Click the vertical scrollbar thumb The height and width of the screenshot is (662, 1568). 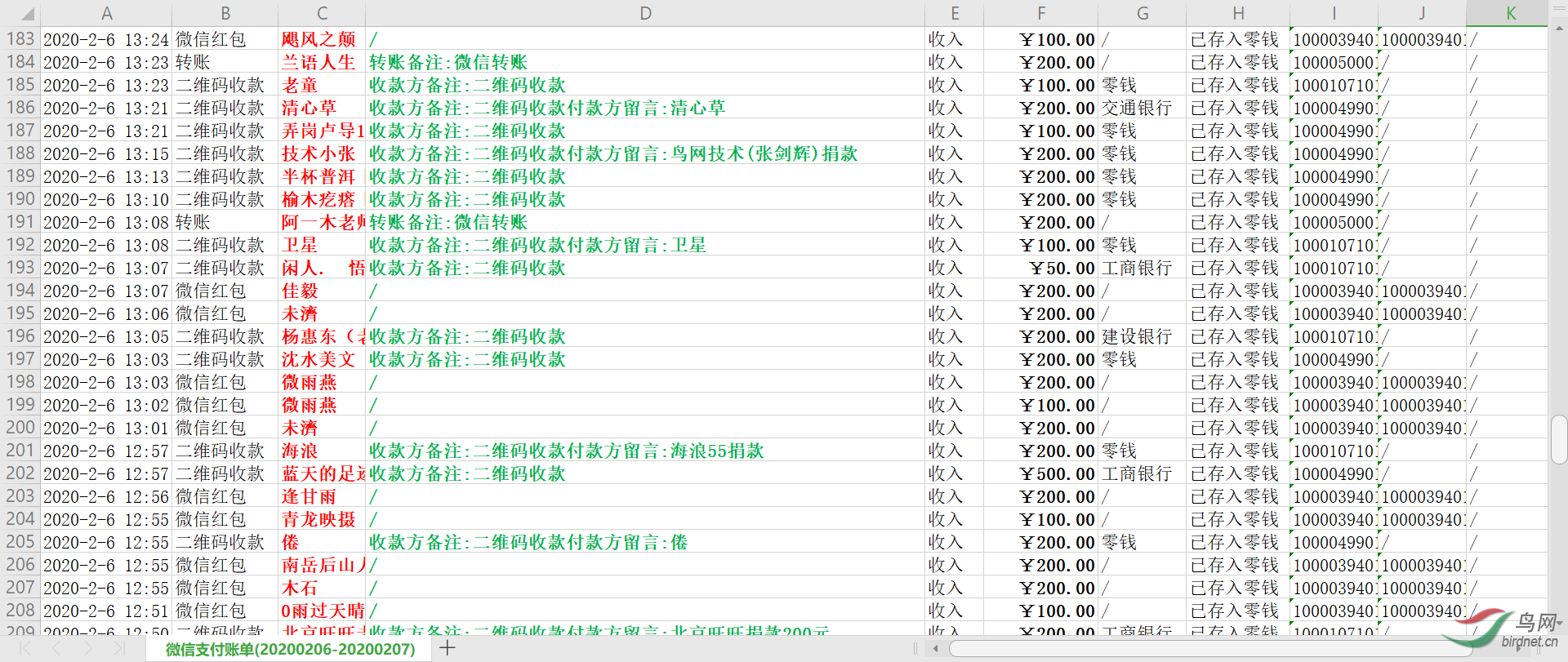pyautogui.click(x=1559, y=439)
